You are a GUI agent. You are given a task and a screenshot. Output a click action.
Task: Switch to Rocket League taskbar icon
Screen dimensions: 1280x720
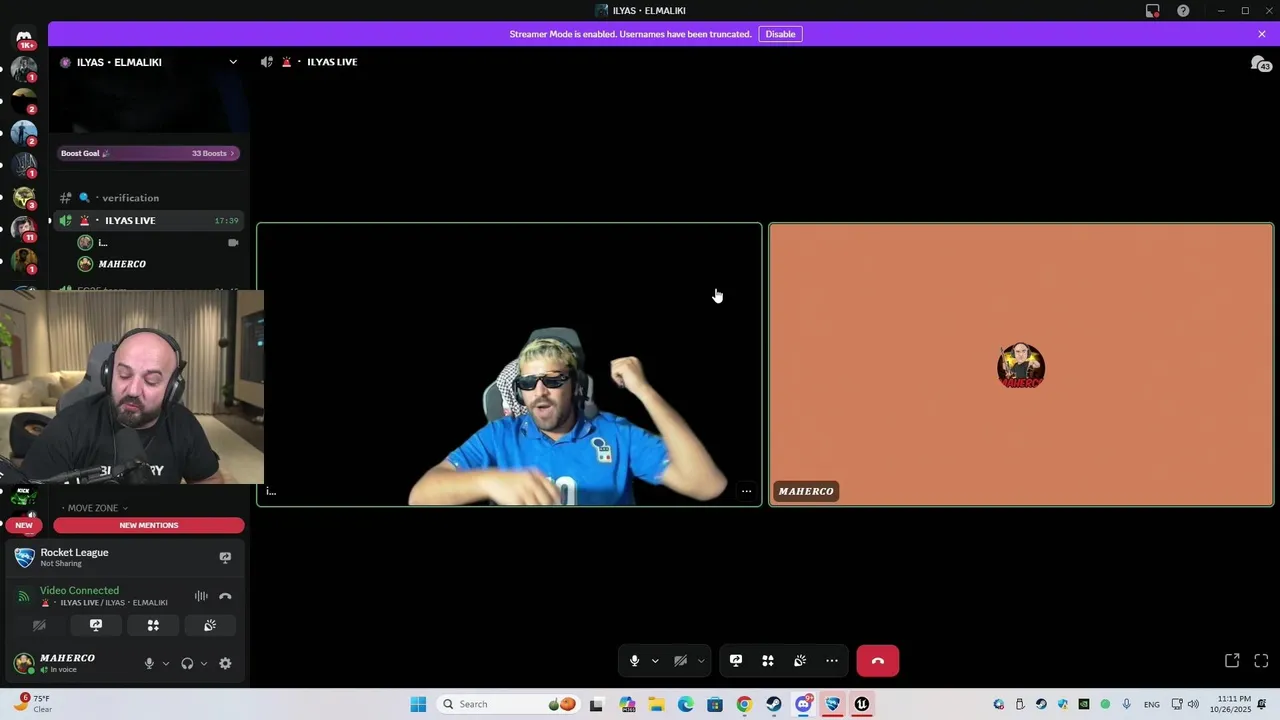(832, 704)
